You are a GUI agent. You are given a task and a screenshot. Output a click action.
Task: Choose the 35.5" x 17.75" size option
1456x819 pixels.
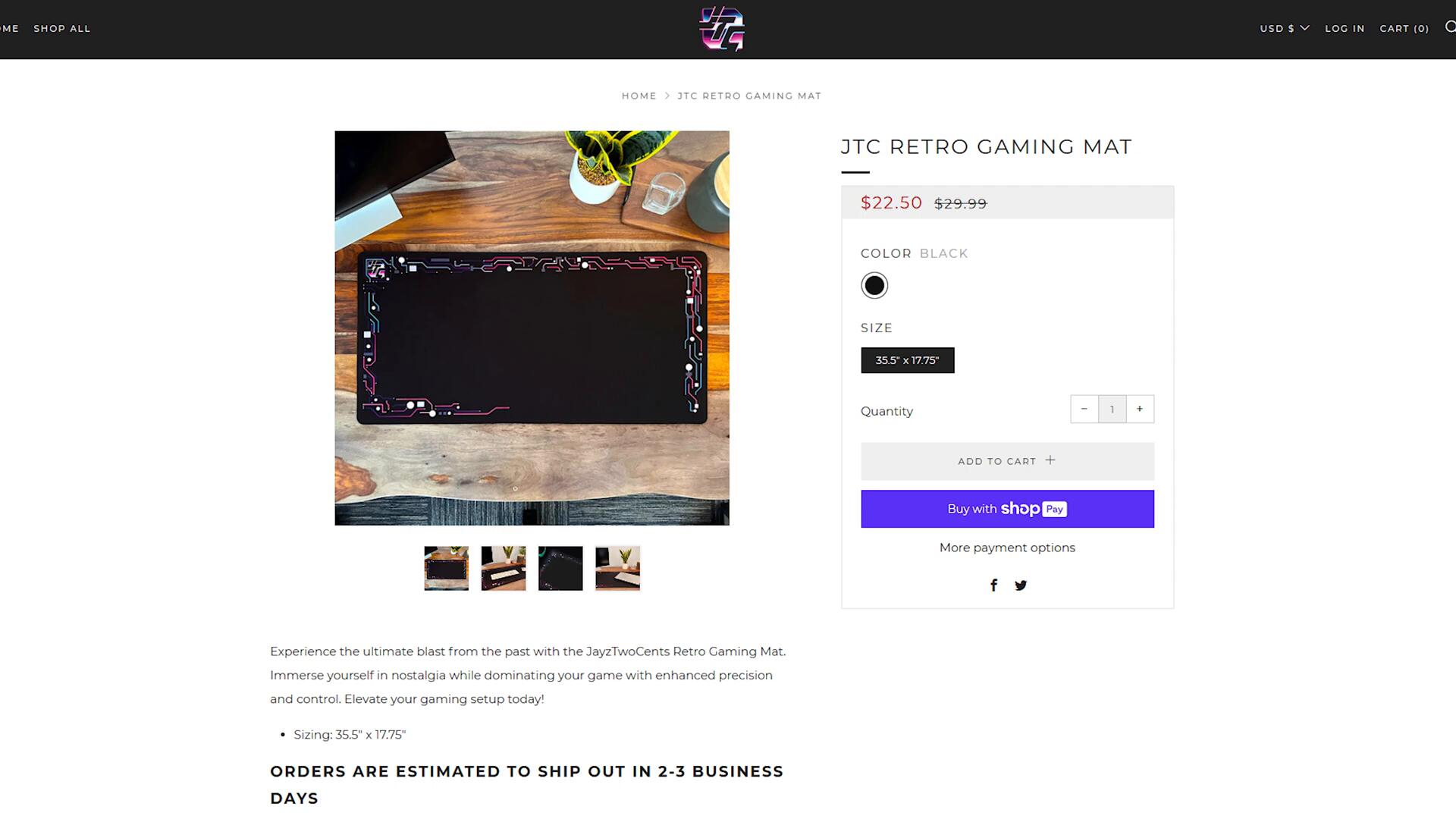(908, 360)
